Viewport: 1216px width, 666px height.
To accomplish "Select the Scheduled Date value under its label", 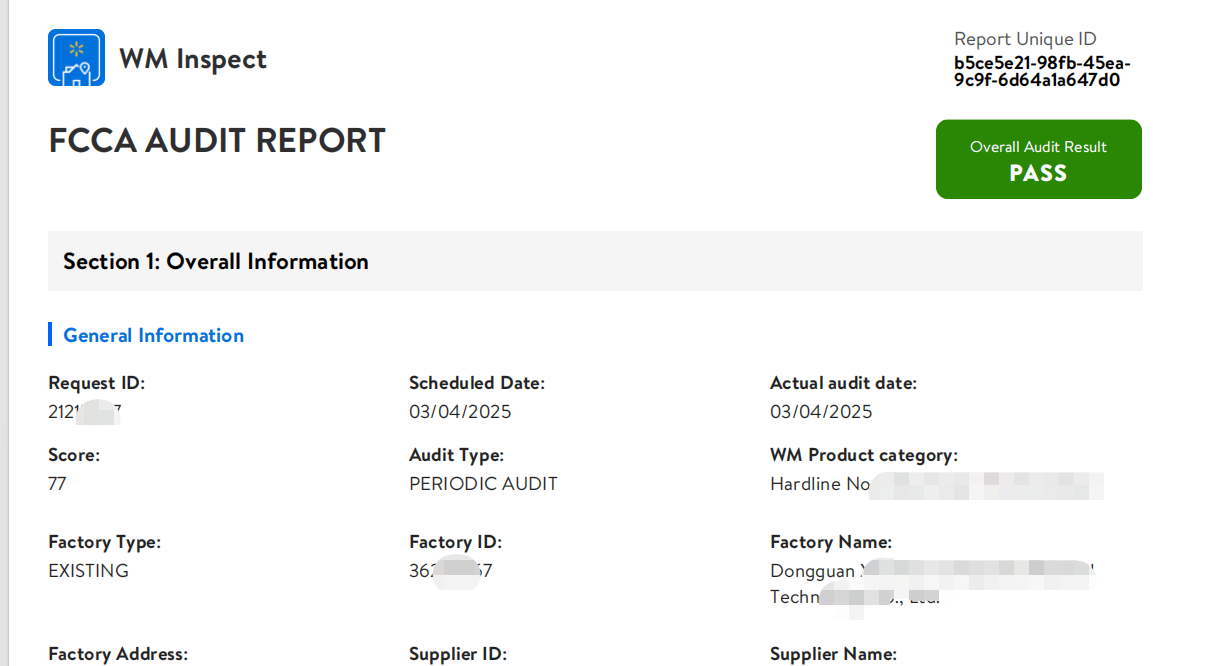I will pos(460,412).
